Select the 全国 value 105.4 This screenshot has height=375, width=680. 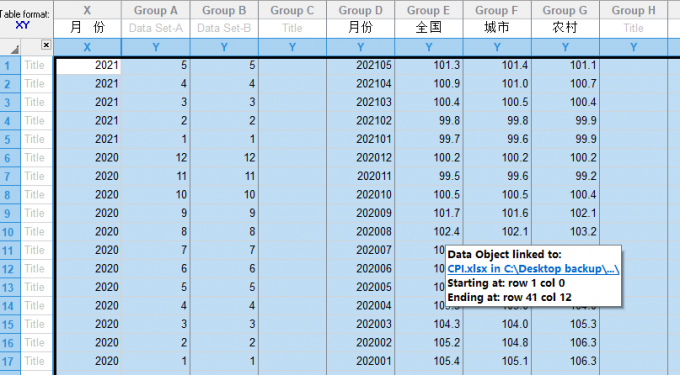click(x=428, y=361)
